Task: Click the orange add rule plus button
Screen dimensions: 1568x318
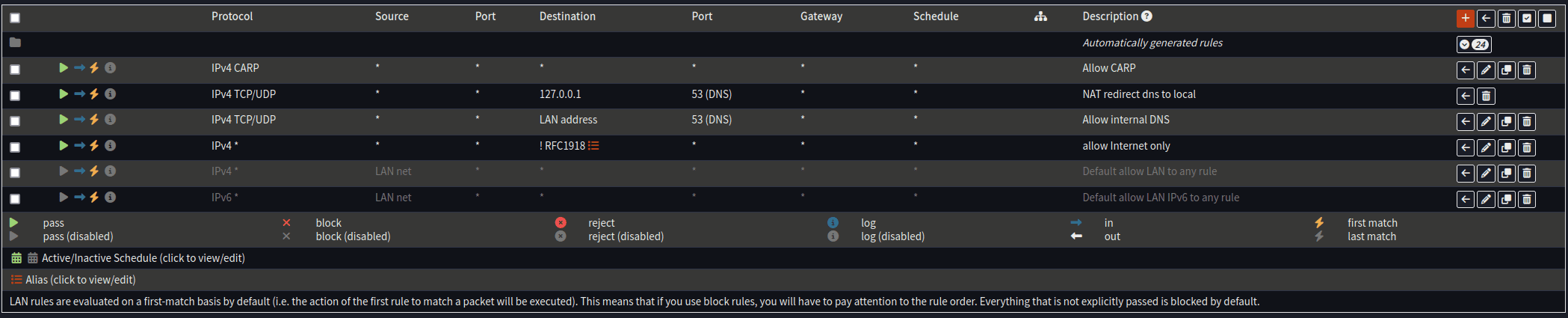Action: click(x=1465, y=19)
